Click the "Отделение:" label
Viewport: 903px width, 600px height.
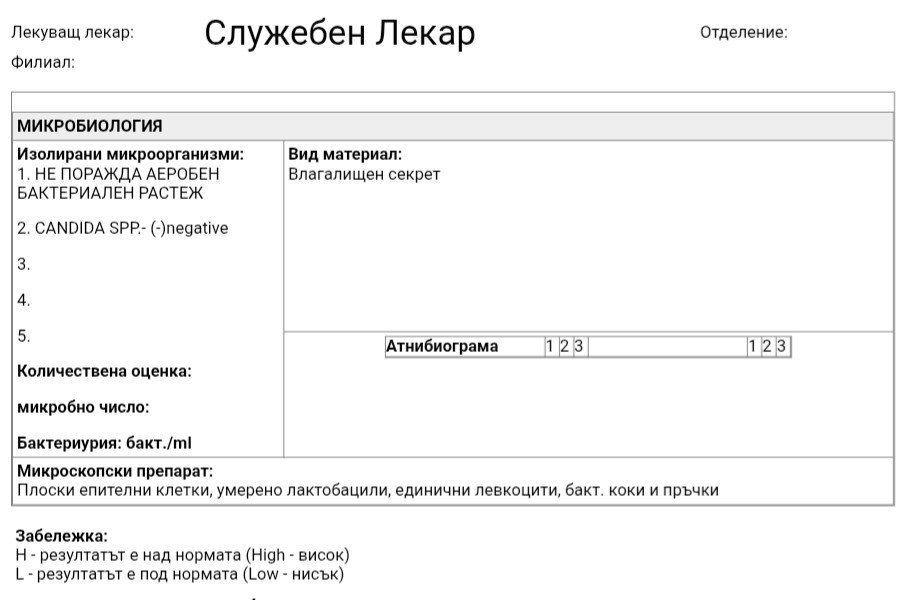[x=743, y=32]
